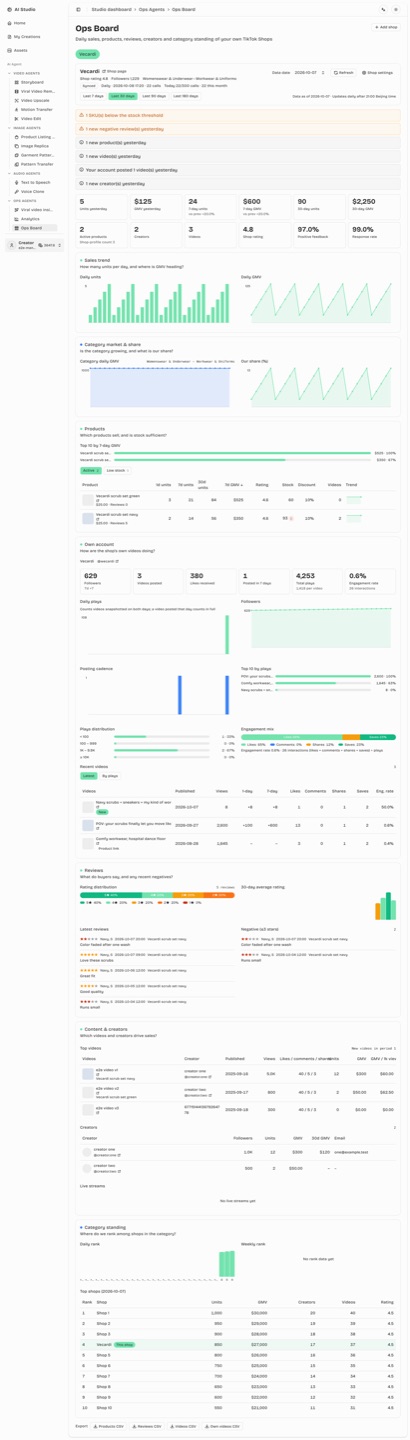Select the Last 7 days range
The height and width of the screenshot is (1440, 410).
pyautogui.click(x=93, y=96)
